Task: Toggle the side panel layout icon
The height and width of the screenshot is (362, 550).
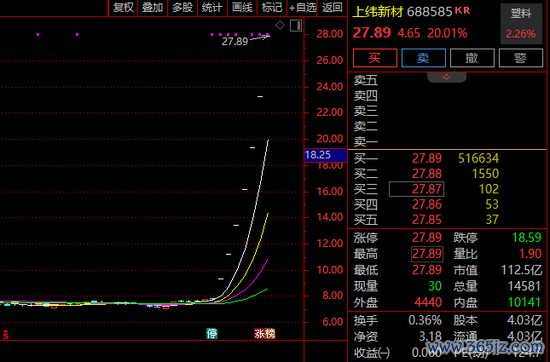Action: (x=296, y=25)
